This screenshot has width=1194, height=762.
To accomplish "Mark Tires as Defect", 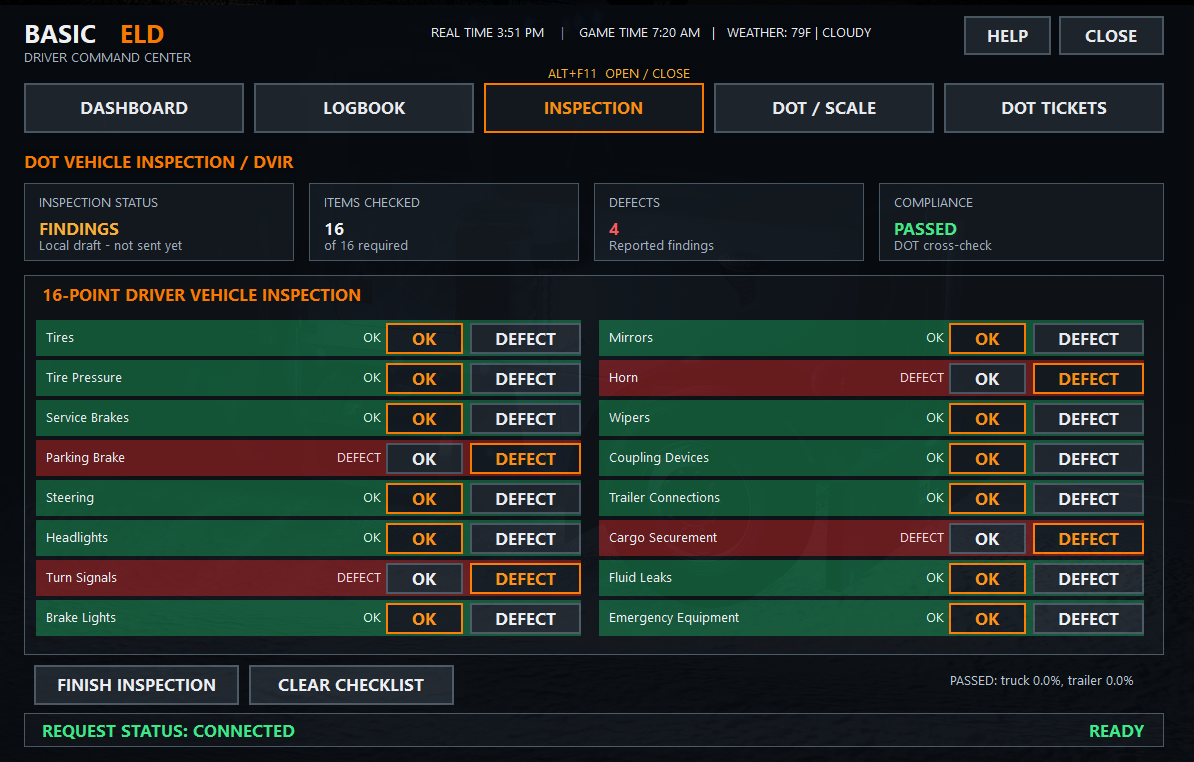I will point(525,339).
